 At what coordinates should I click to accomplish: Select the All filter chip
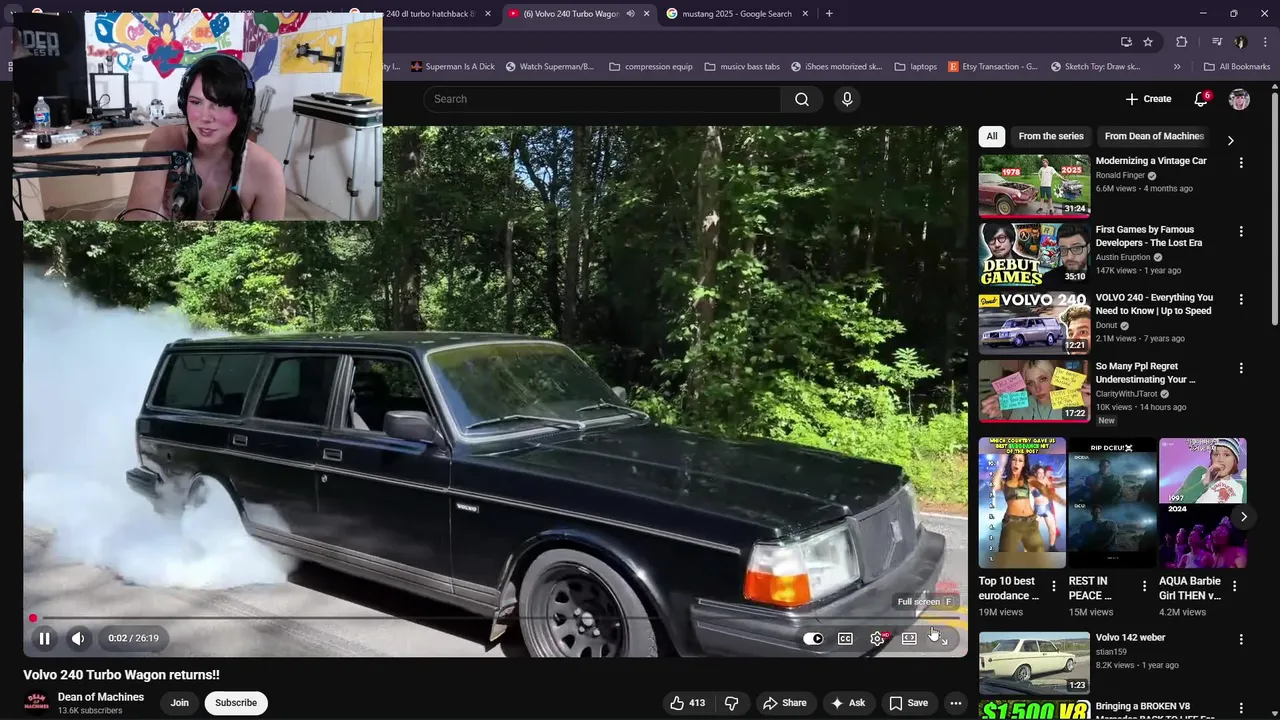point(991,136)
